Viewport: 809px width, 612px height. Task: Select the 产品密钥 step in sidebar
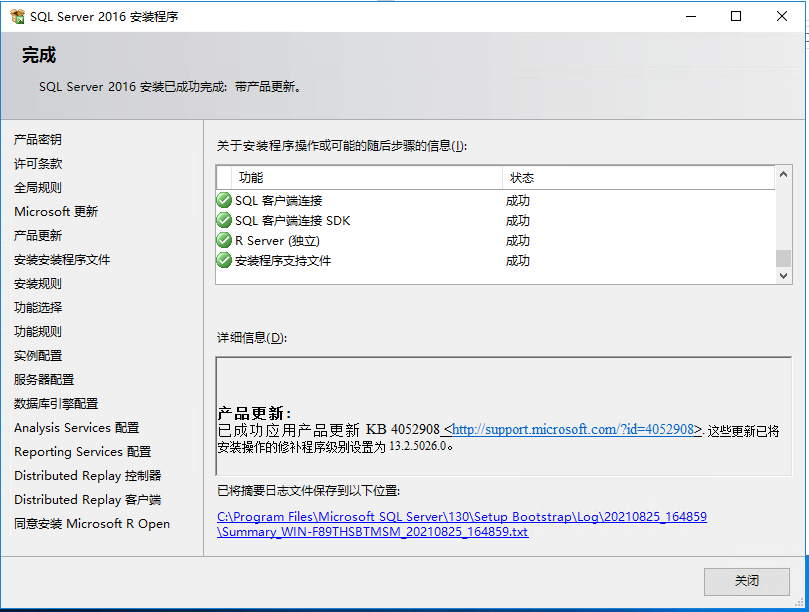click(38, 139)
